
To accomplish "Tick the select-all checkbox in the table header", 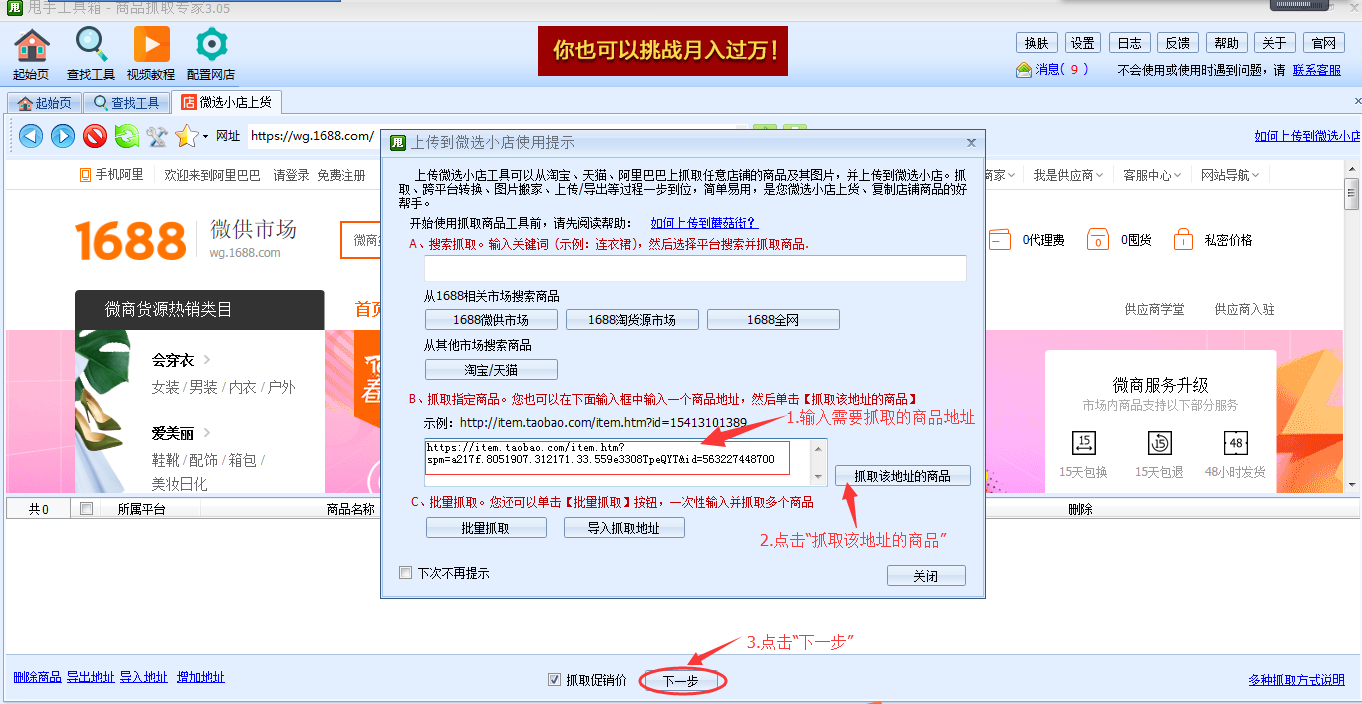I will point(86,509).
